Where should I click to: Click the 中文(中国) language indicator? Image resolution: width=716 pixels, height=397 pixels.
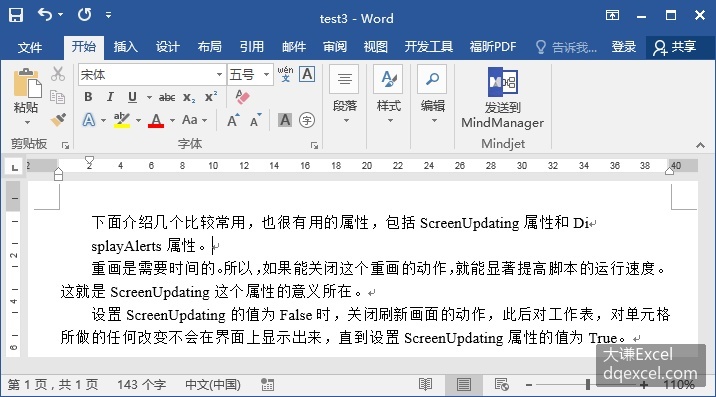(x=213, y=385)
